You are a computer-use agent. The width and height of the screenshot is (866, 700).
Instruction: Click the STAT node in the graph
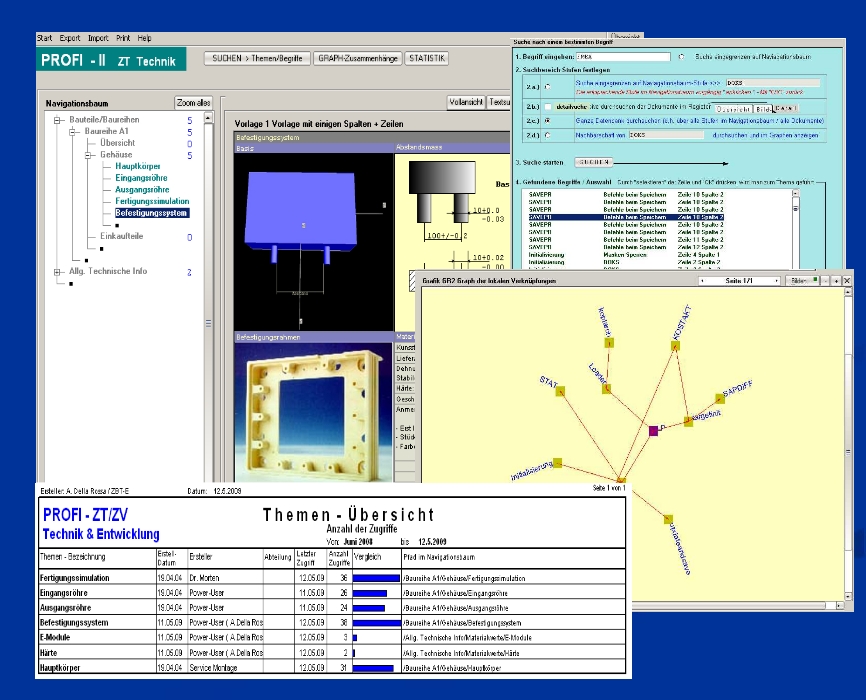561,393
